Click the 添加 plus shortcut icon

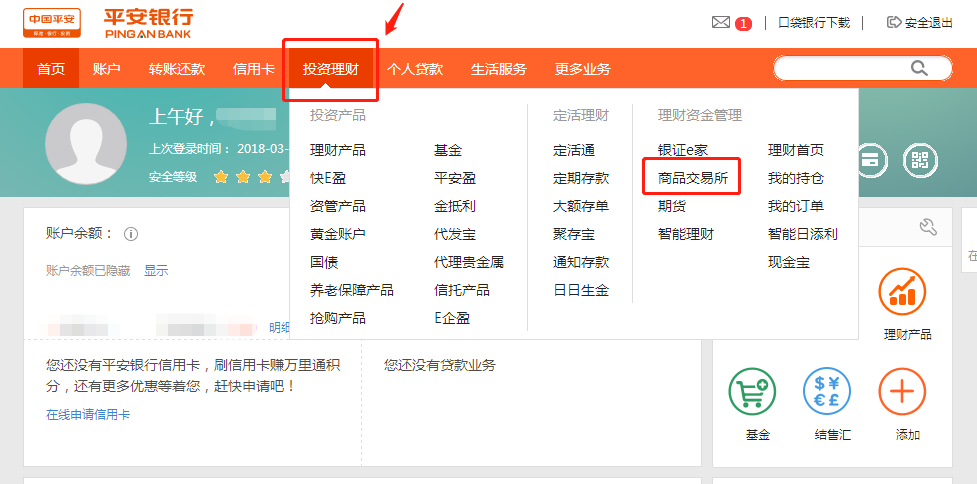coord(902,391)
